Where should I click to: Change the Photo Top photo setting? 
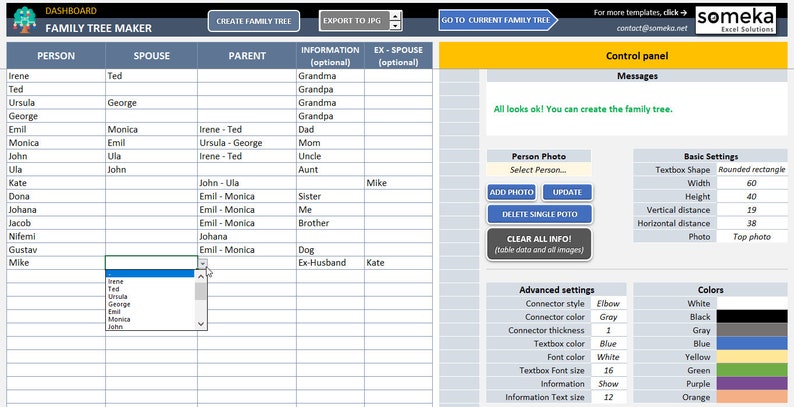click(x=751, y=236)
